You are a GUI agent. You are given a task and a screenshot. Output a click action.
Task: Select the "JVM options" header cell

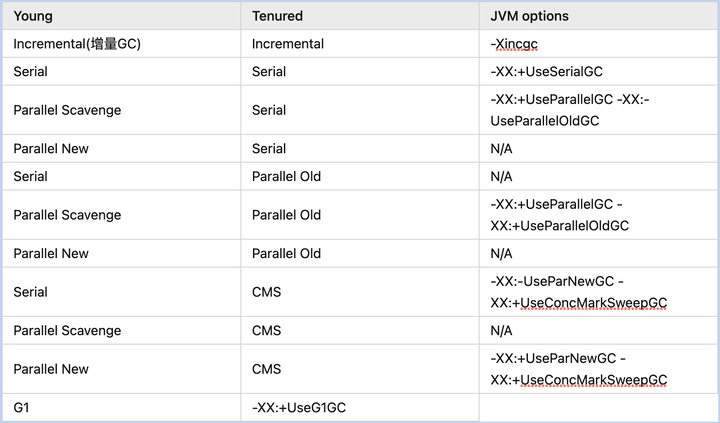coord(531,16)
